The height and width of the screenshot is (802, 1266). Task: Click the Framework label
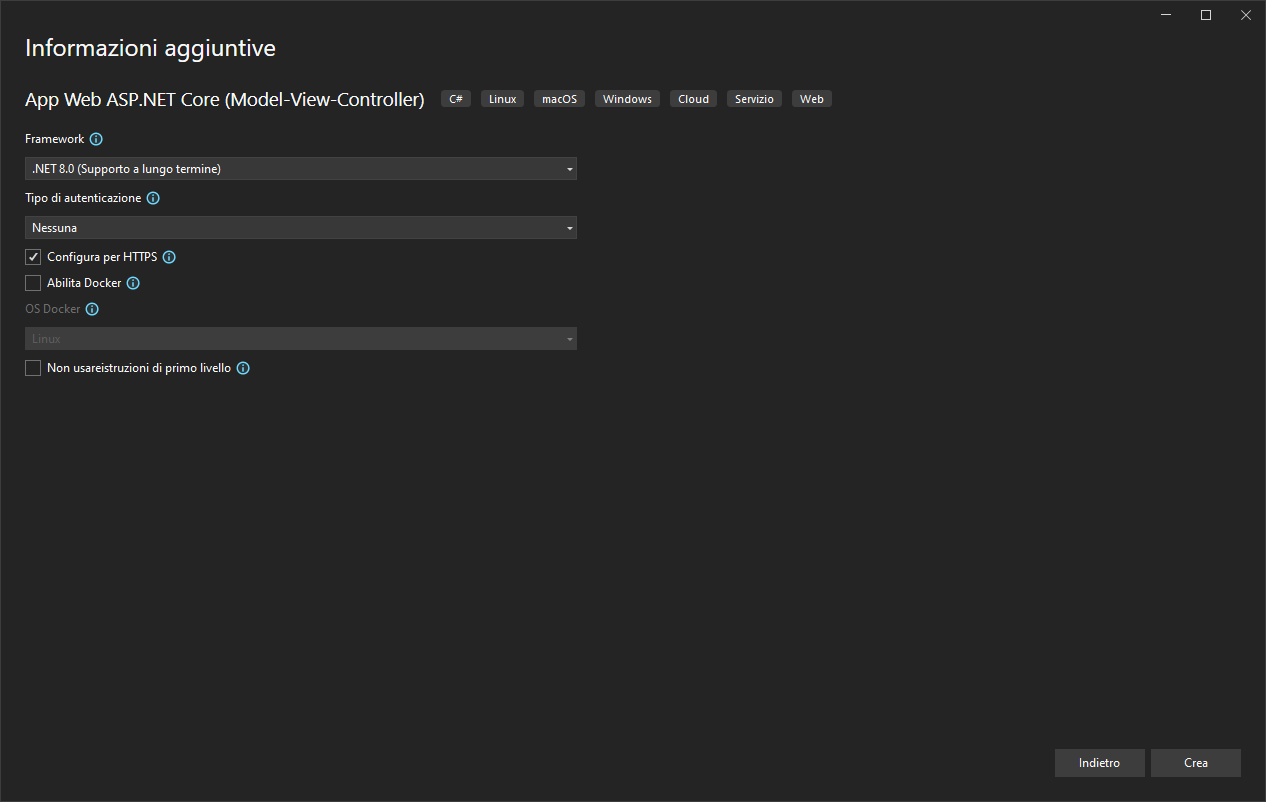[x=55, y=139]
